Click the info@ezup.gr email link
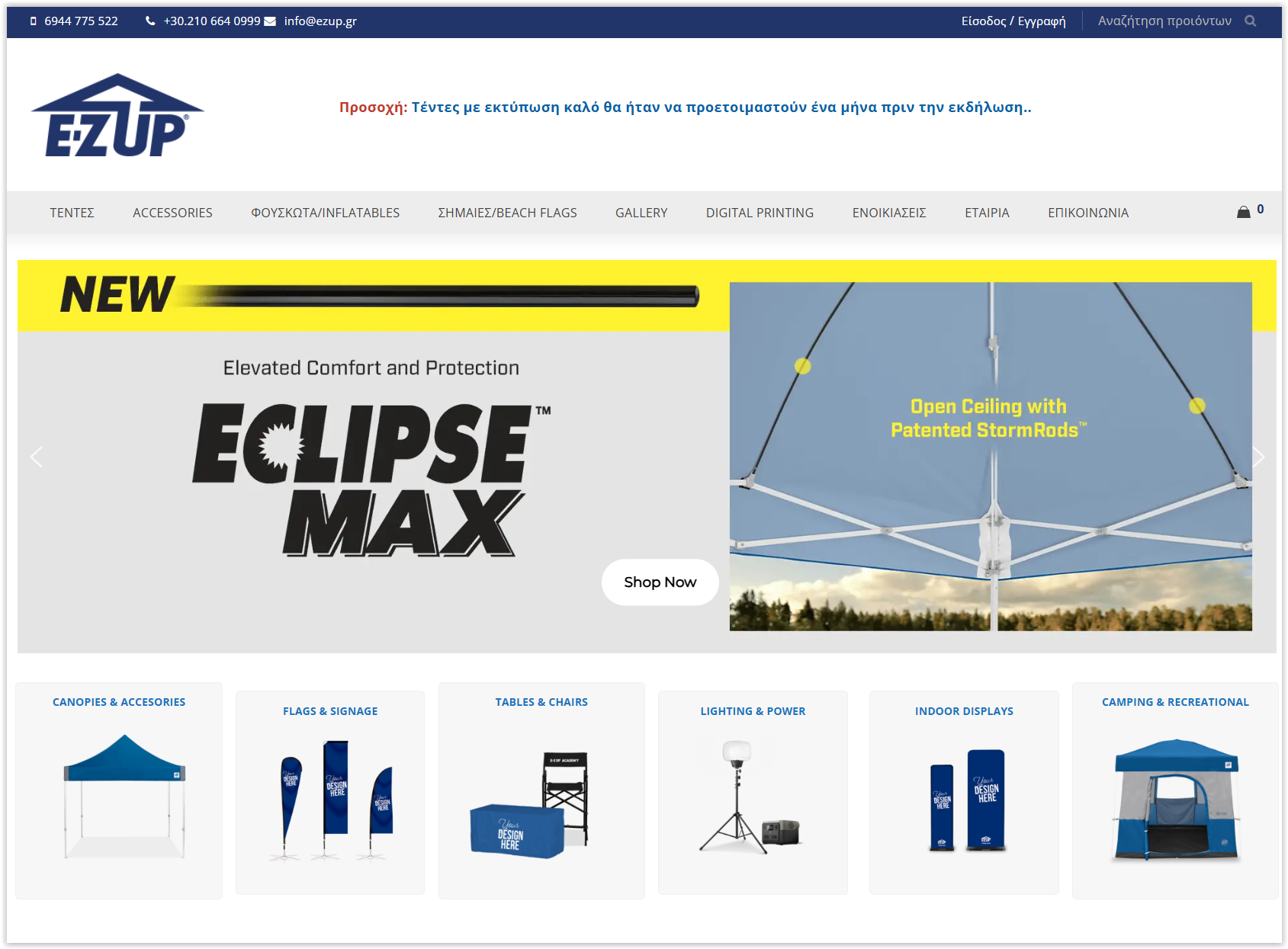 [320, 21]
